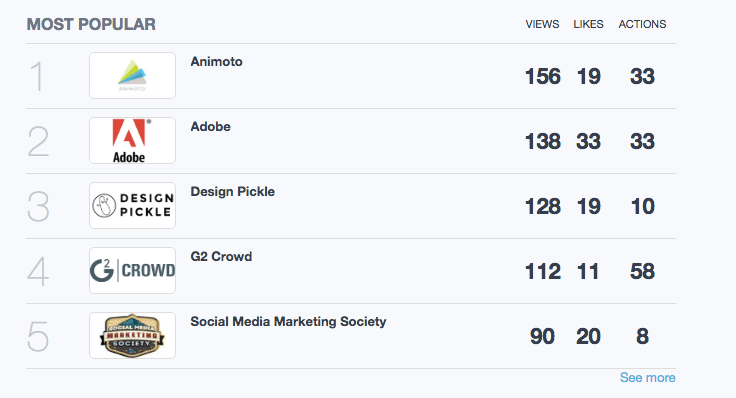Click the Most Popular heading

tap(91, 24)
